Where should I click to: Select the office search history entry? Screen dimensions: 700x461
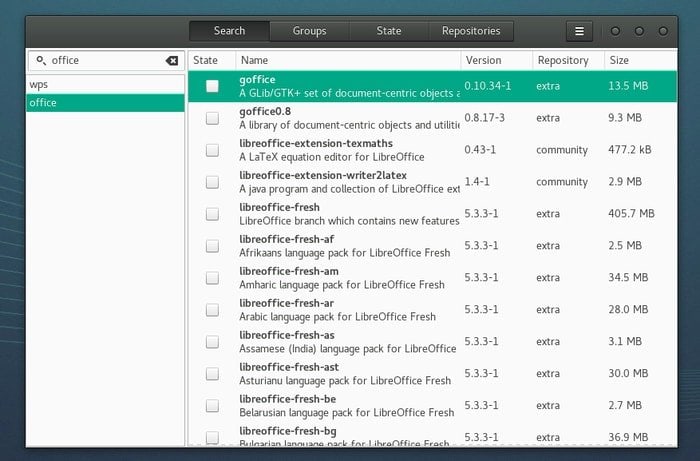pos(105,103)
